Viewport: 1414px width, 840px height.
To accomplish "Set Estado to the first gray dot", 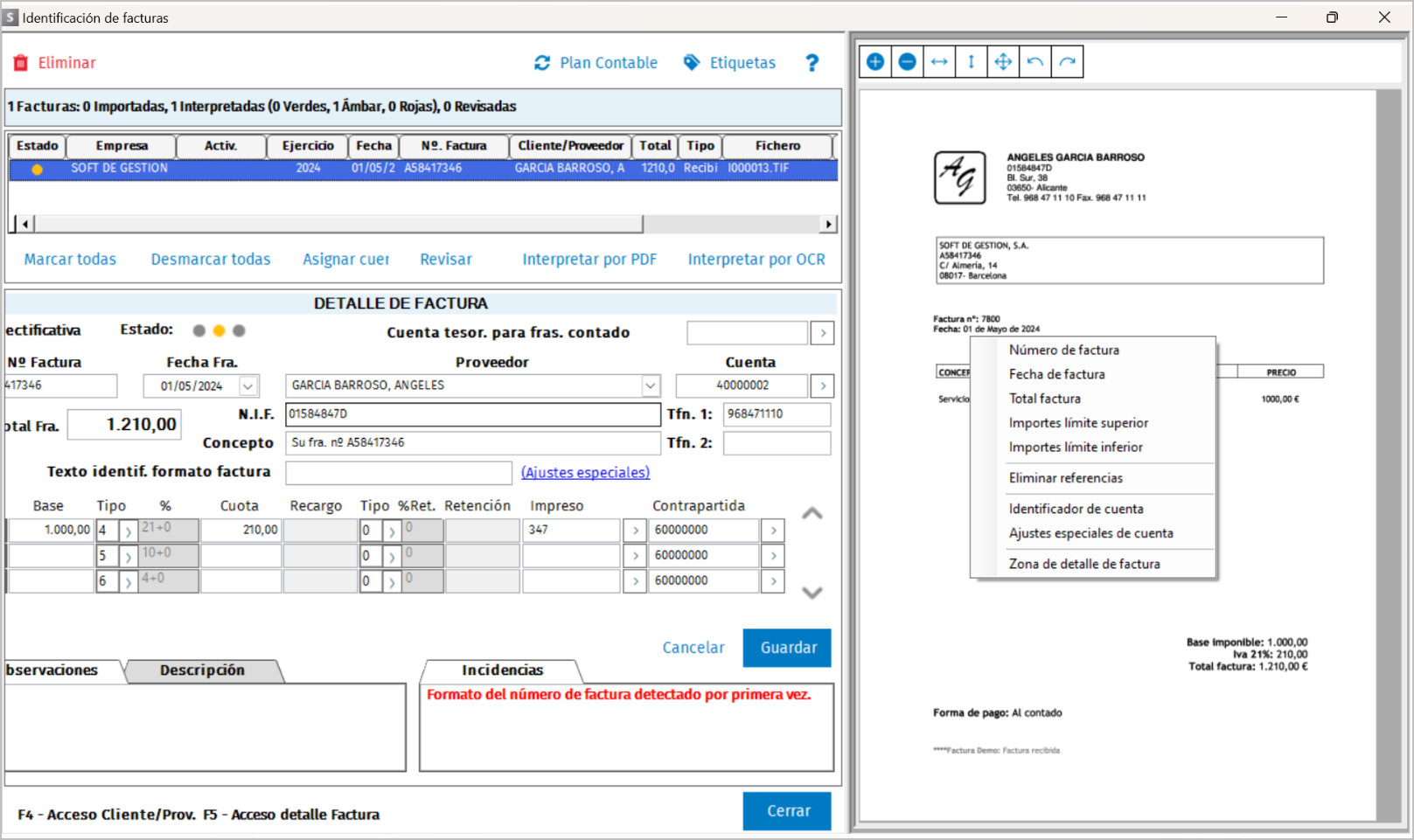I will pyautogui.click(x=199, y=330).
